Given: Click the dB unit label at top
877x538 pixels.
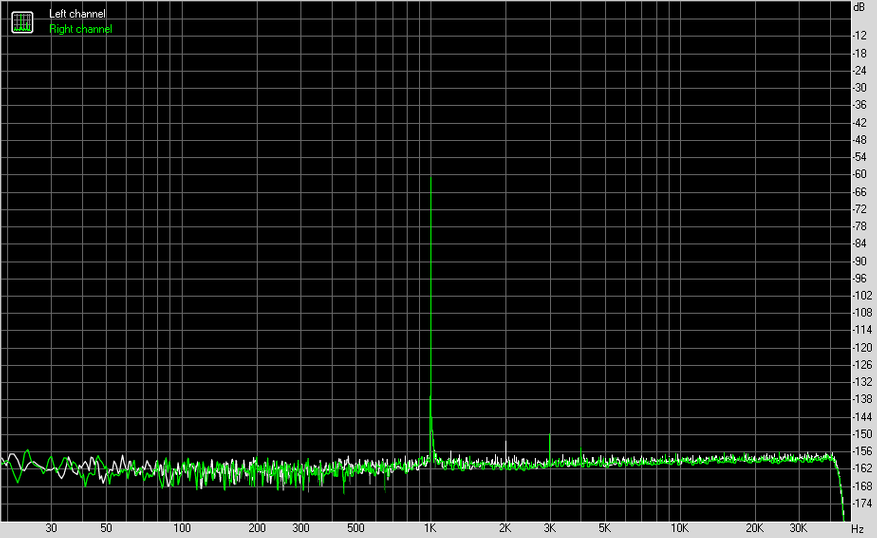Looking at the screenshot, I should click(x=859, y=7).
